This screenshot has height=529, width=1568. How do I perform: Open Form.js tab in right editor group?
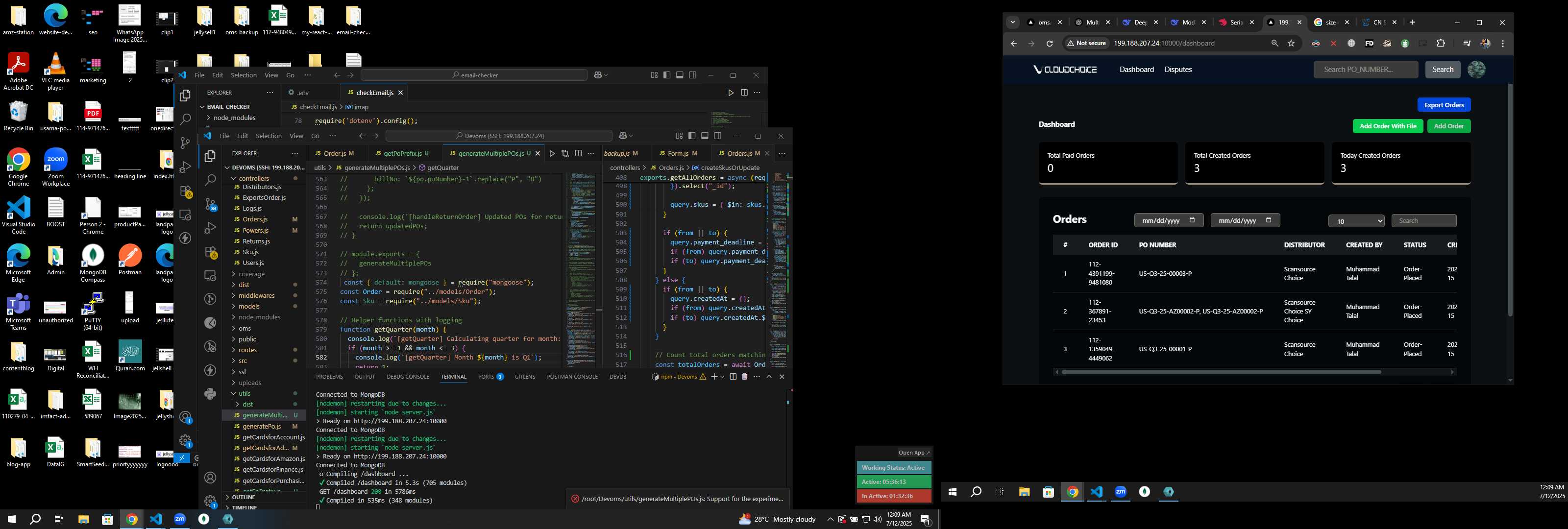point(678,153)
